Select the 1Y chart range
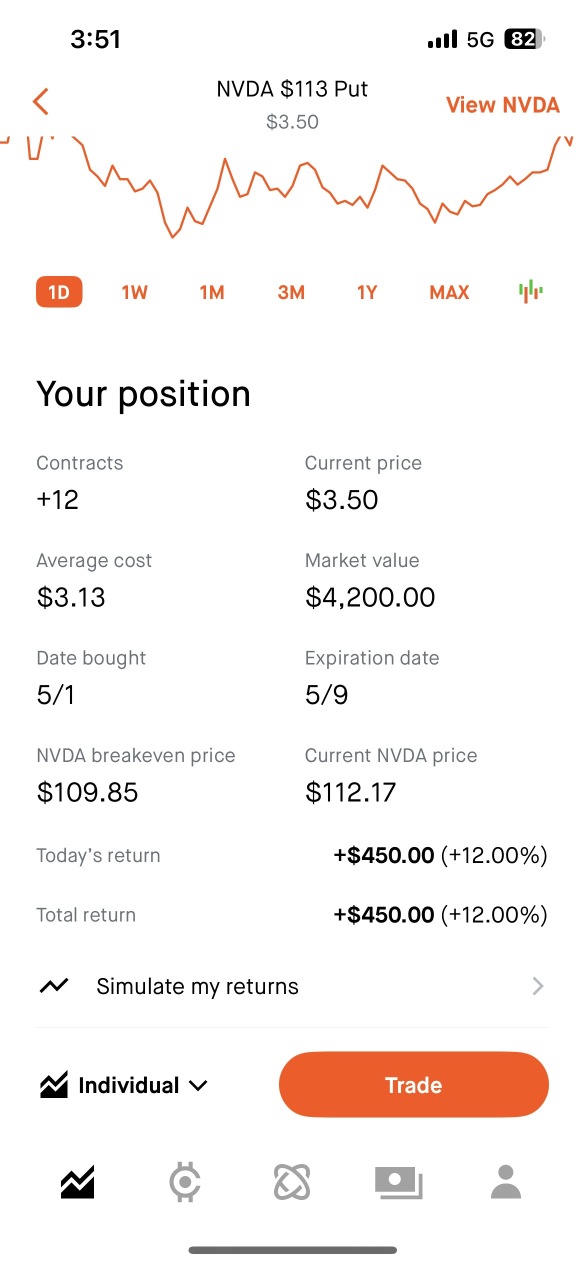Viewport: 585px width, 1266px height. (x=367, y=292)
